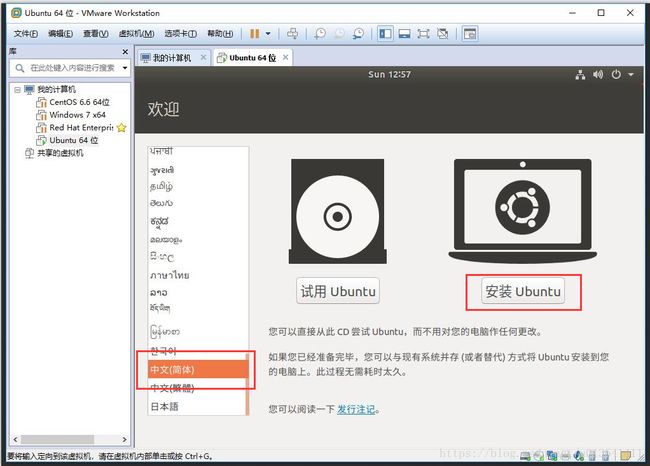Image resolution: width=650 pixels, height=466 pixels.
Task: Toggle the library sidebar view icon
Action: click(385, 34)
